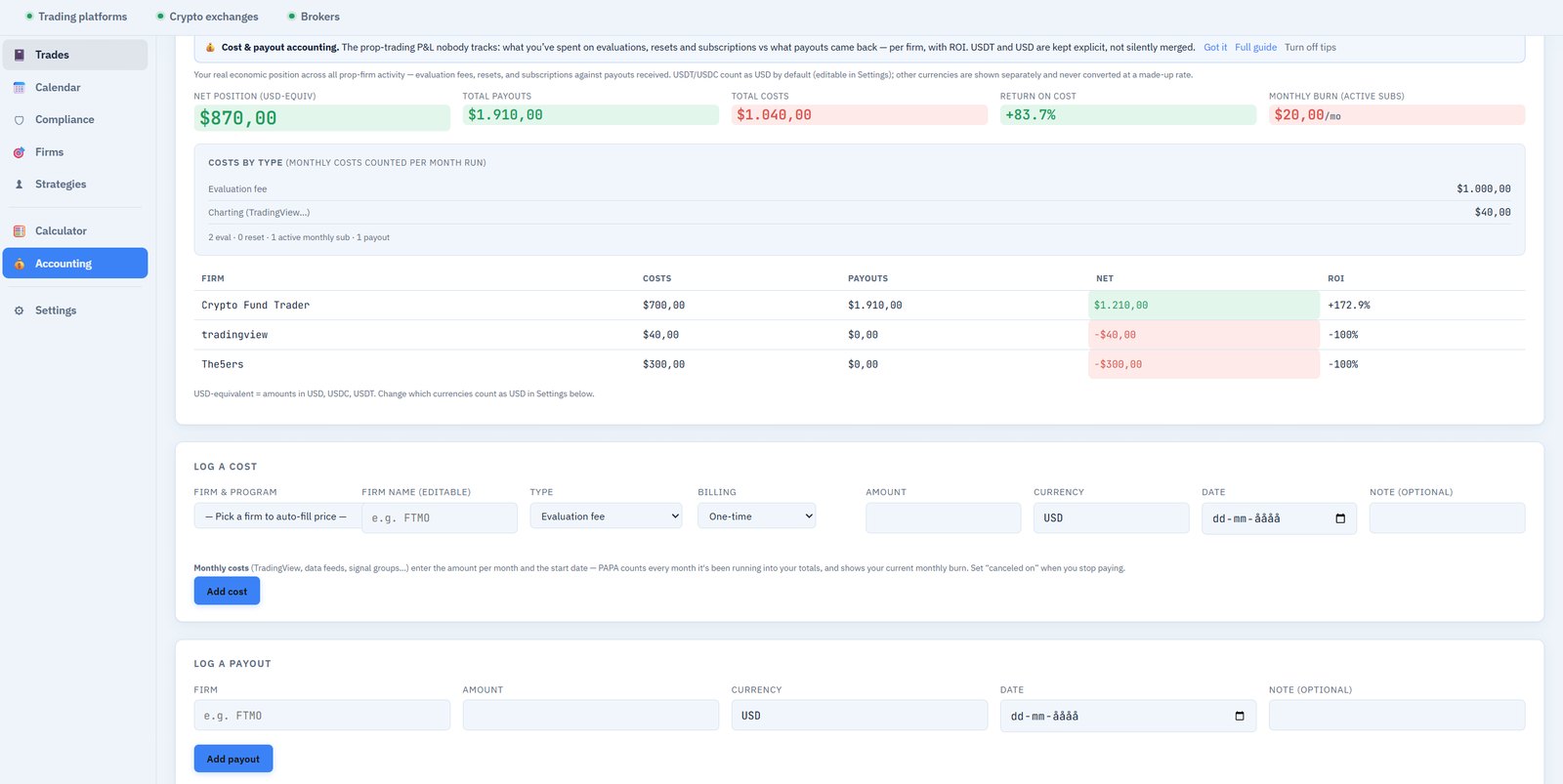Click the cost Amount input field

(943, 518)
